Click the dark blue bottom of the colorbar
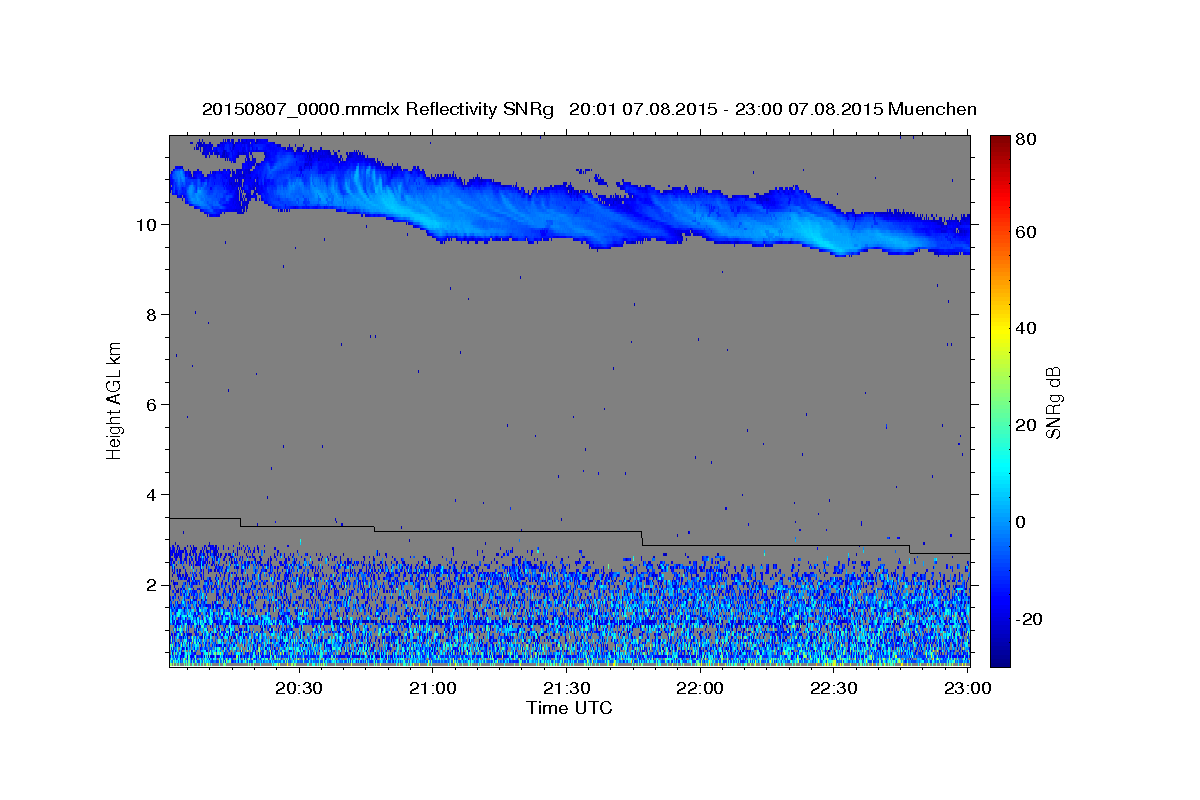Screen dimensions: 1200x800 (x=1000, y=657)
